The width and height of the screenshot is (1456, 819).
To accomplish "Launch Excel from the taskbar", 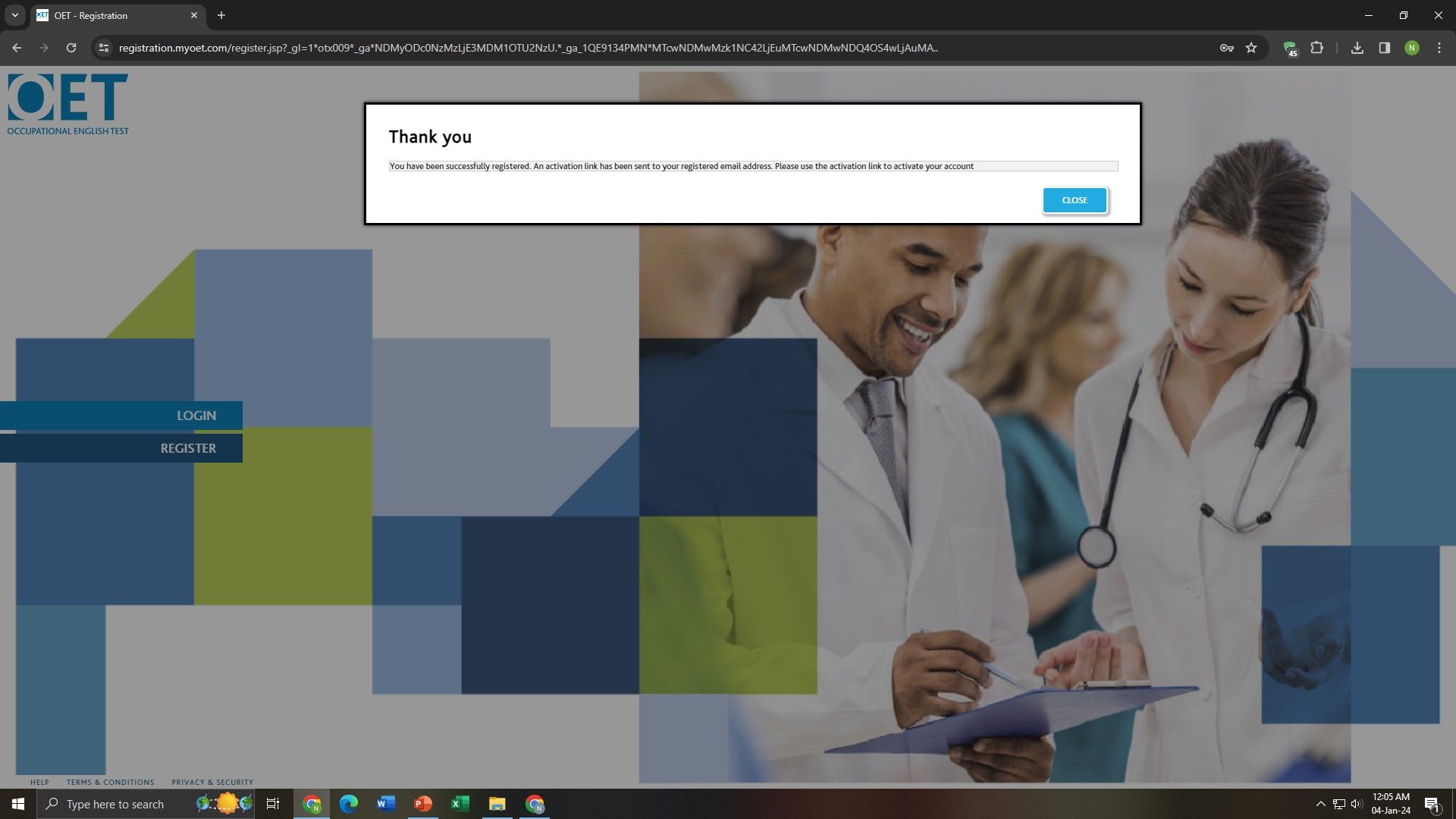I will point(460,804).
